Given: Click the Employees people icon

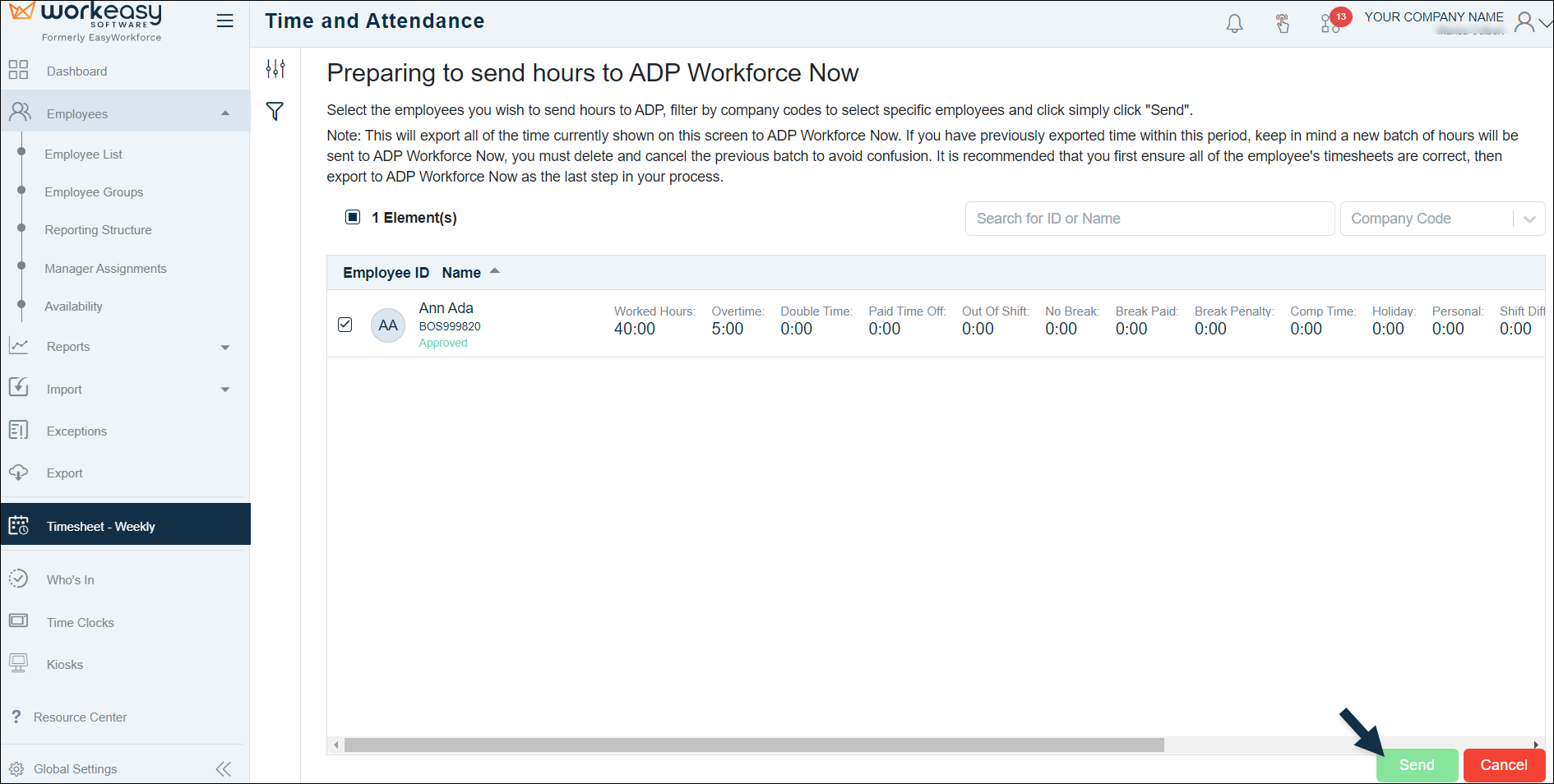Looking at the screenshot, I should 20,113.
